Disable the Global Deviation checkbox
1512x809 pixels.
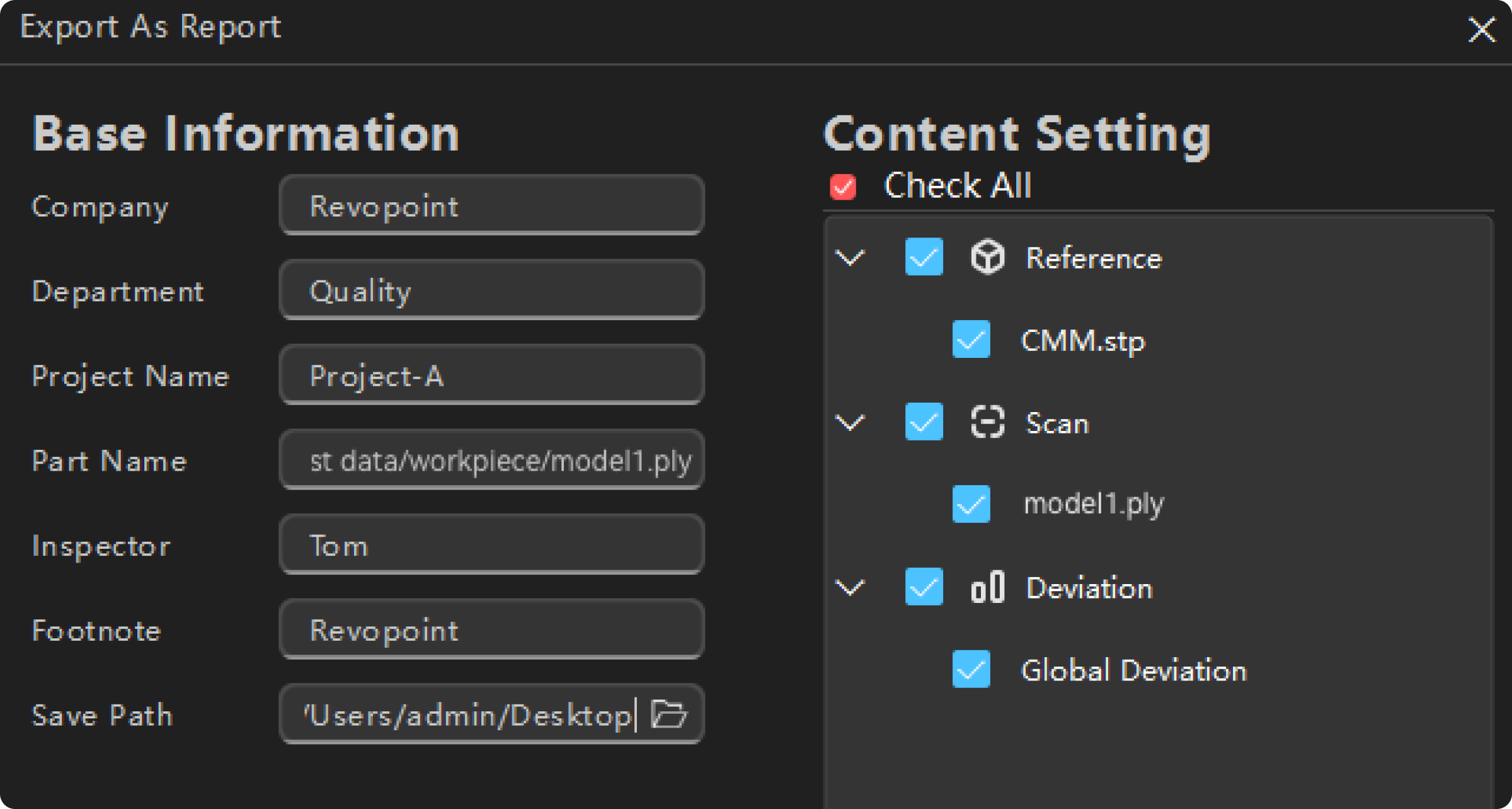pos(971,669)
